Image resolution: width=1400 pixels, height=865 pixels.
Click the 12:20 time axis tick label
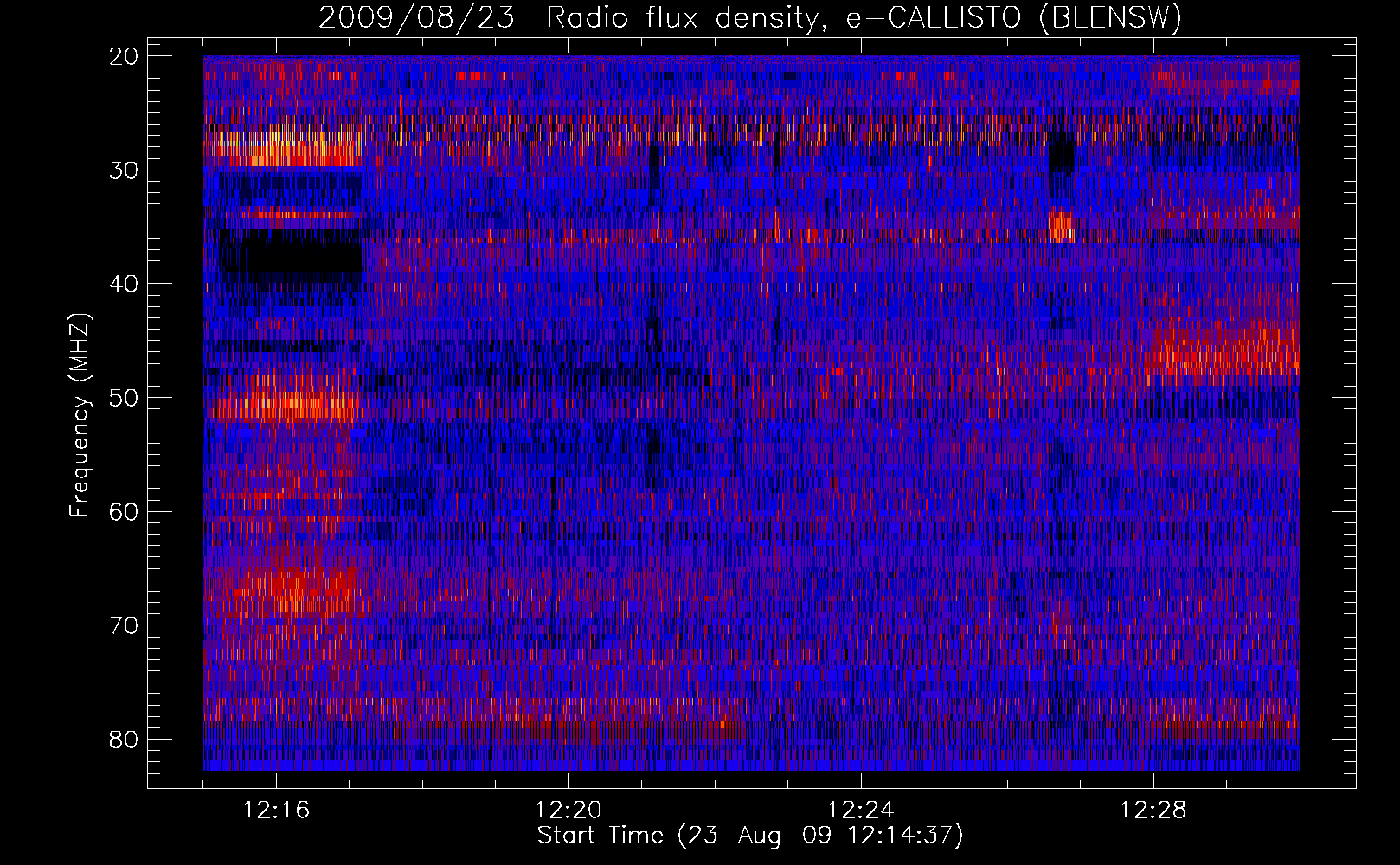click(568, 811)
